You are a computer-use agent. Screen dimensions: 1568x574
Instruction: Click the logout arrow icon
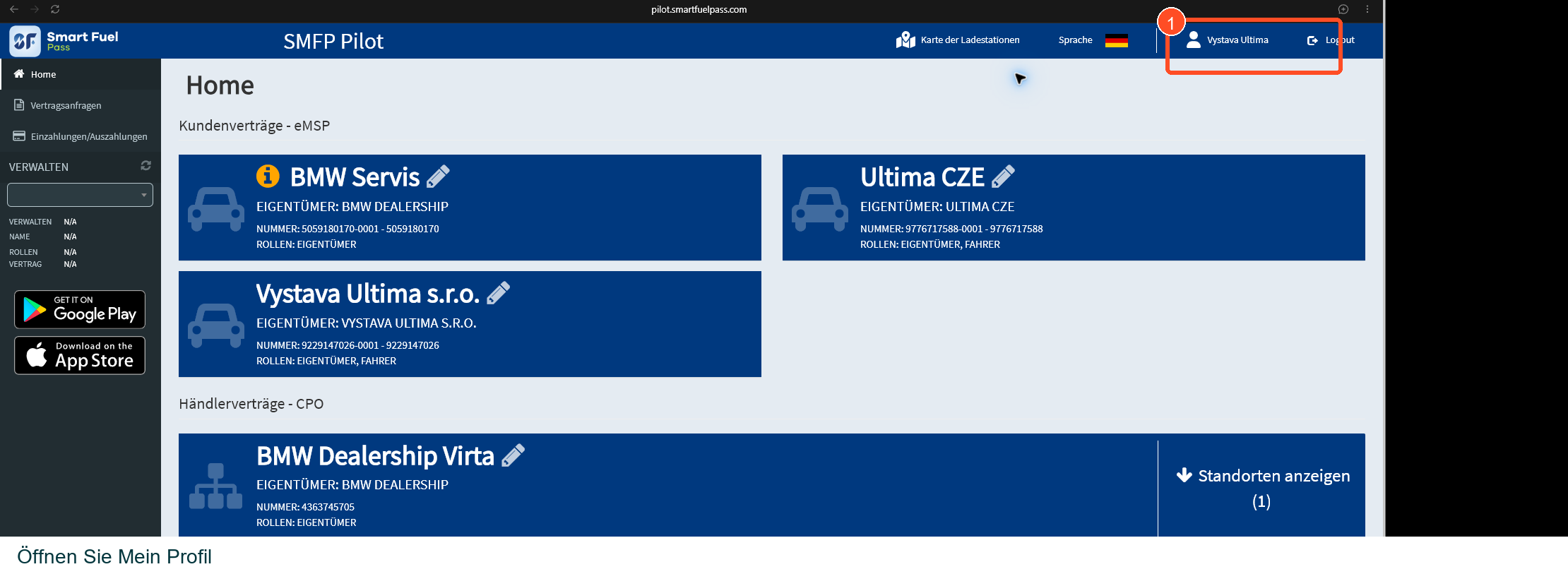(1312, 40)
